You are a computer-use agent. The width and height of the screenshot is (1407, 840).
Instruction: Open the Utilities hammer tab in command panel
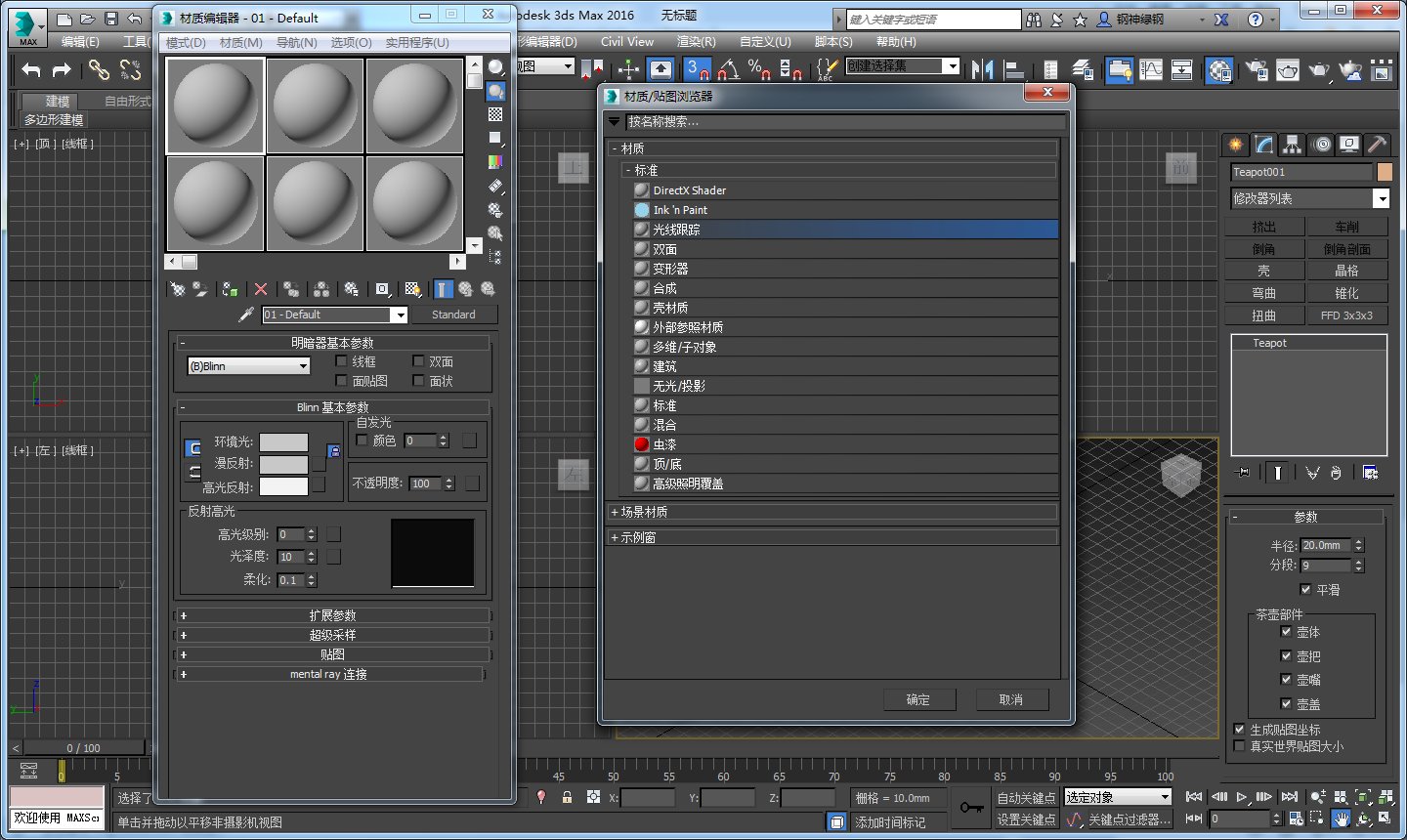coord(1377,145)
